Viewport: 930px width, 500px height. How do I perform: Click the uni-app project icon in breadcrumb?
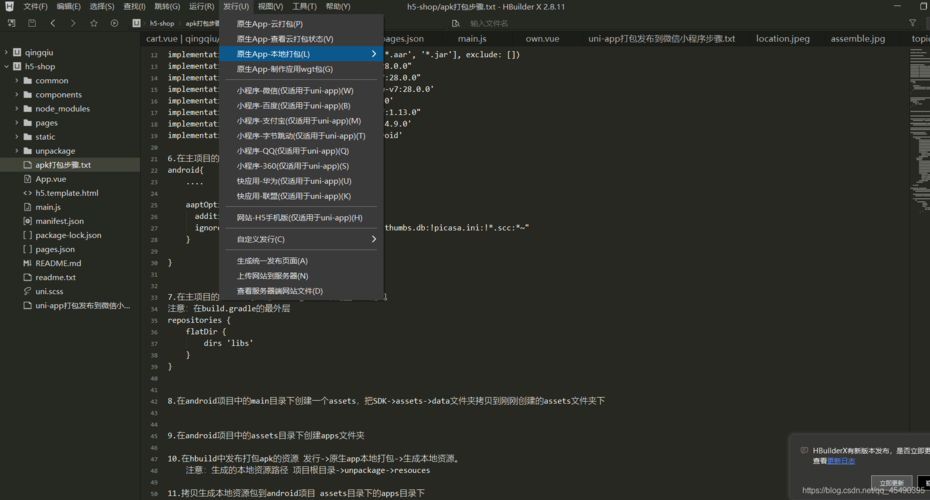point(136,23)
